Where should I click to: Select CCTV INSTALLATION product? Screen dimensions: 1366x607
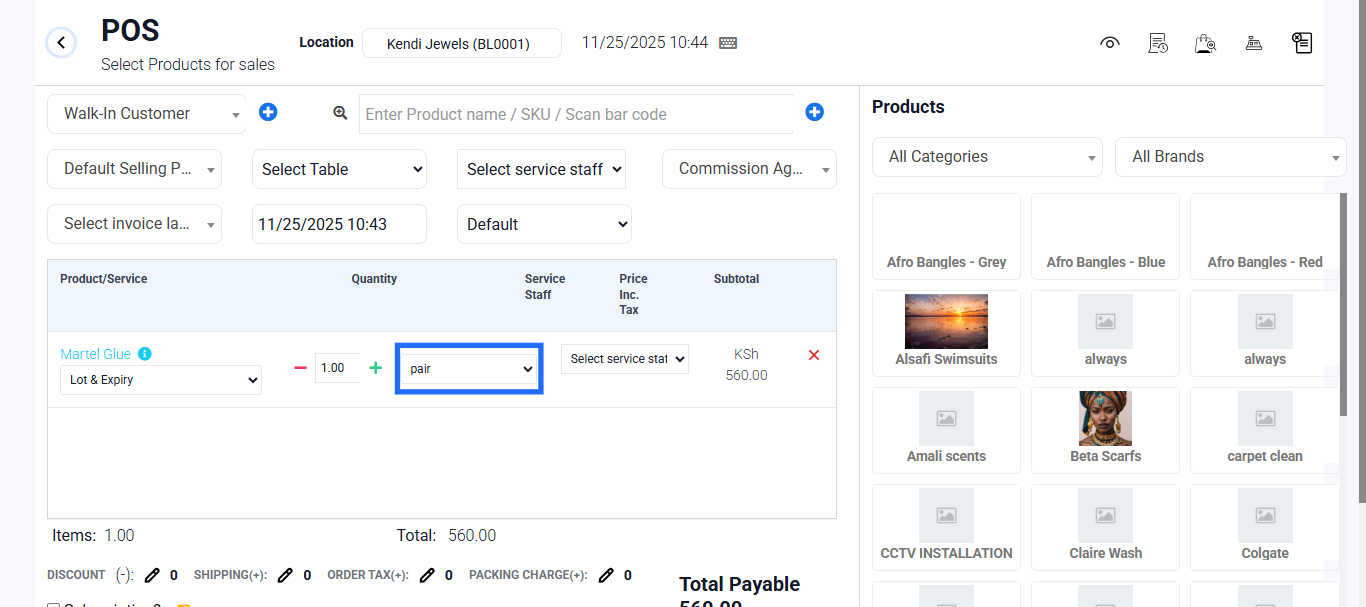(947, 527)
